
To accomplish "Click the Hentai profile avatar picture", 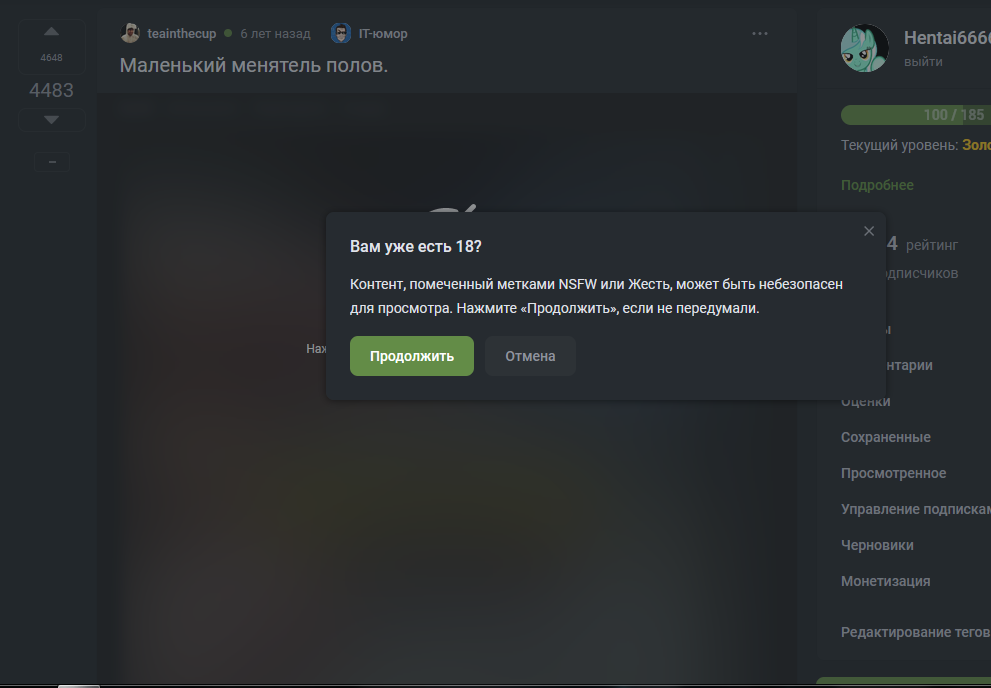I will 865,48.
